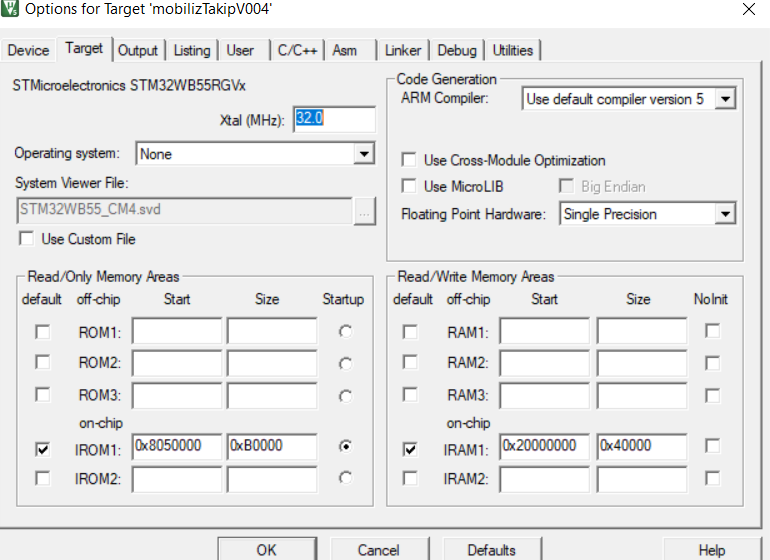Viewport: 770px width, 560px height.
Task: Select the User tab
Action: click(240, 50)
